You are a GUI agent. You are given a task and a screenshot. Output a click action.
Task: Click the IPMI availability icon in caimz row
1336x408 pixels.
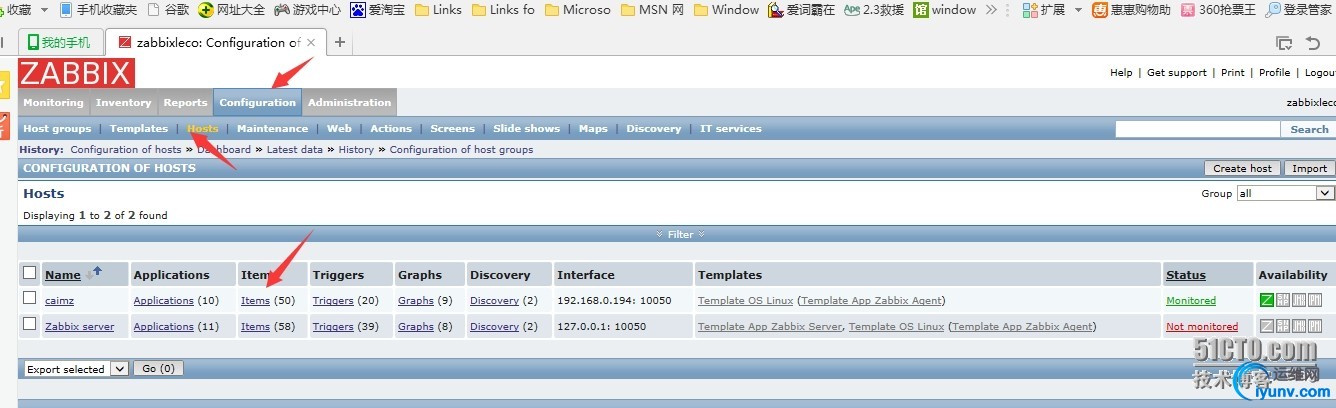(1315, 300)
